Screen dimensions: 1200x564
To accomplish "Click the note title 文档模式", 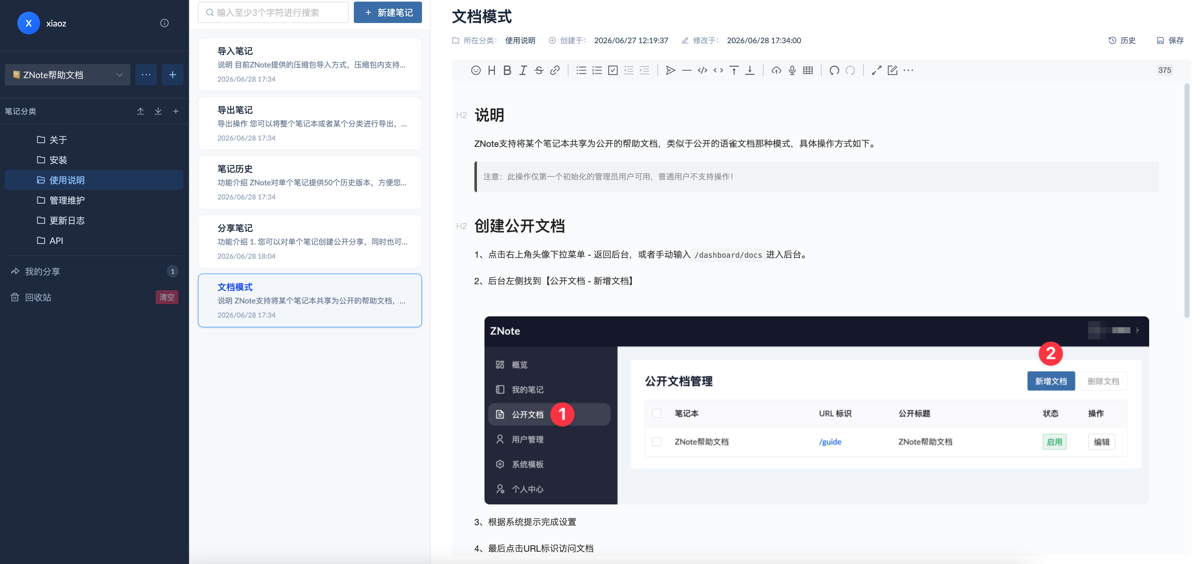I will (482, 16).
